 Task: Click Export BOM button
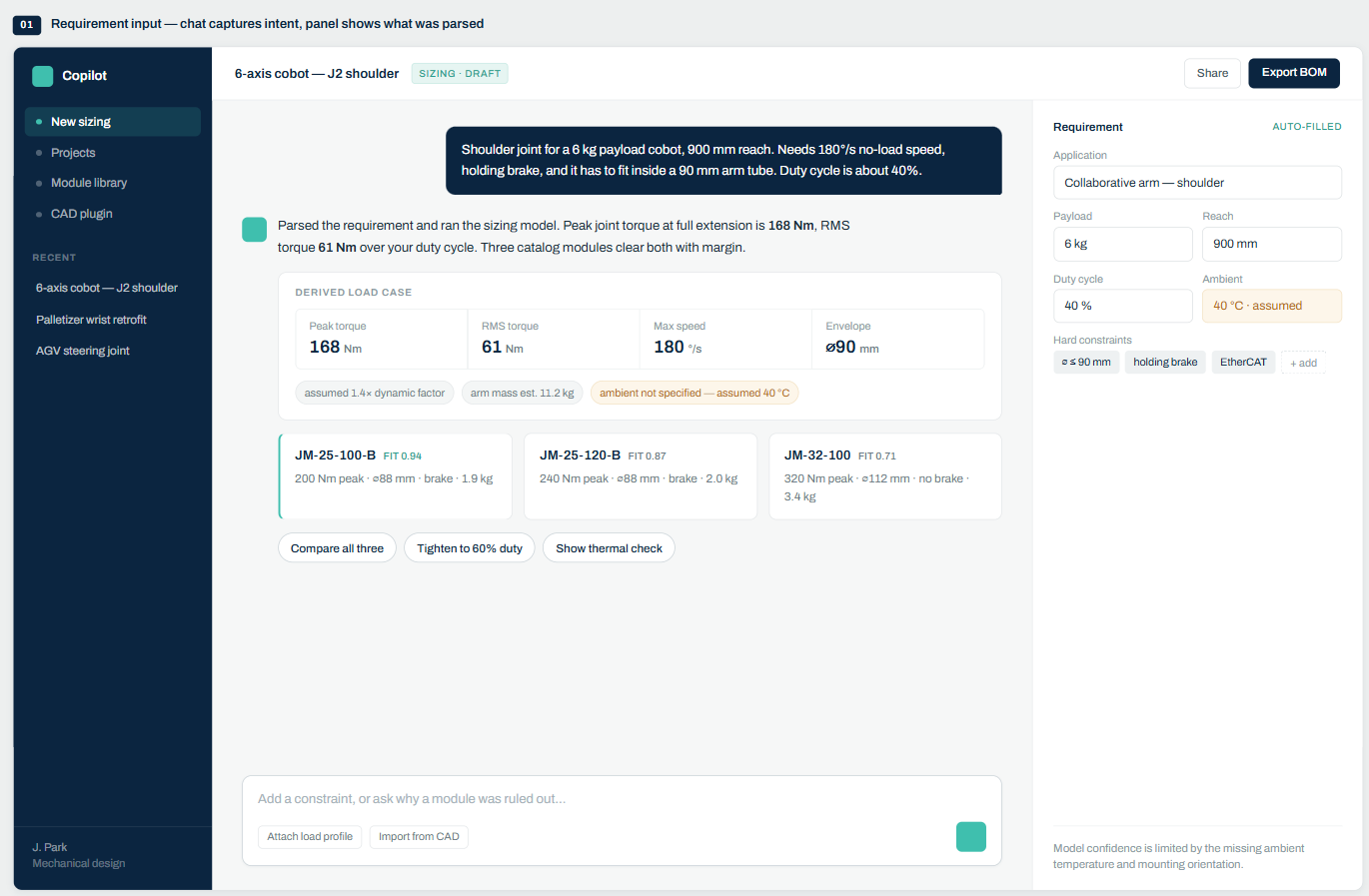[x=1294, y=73]
